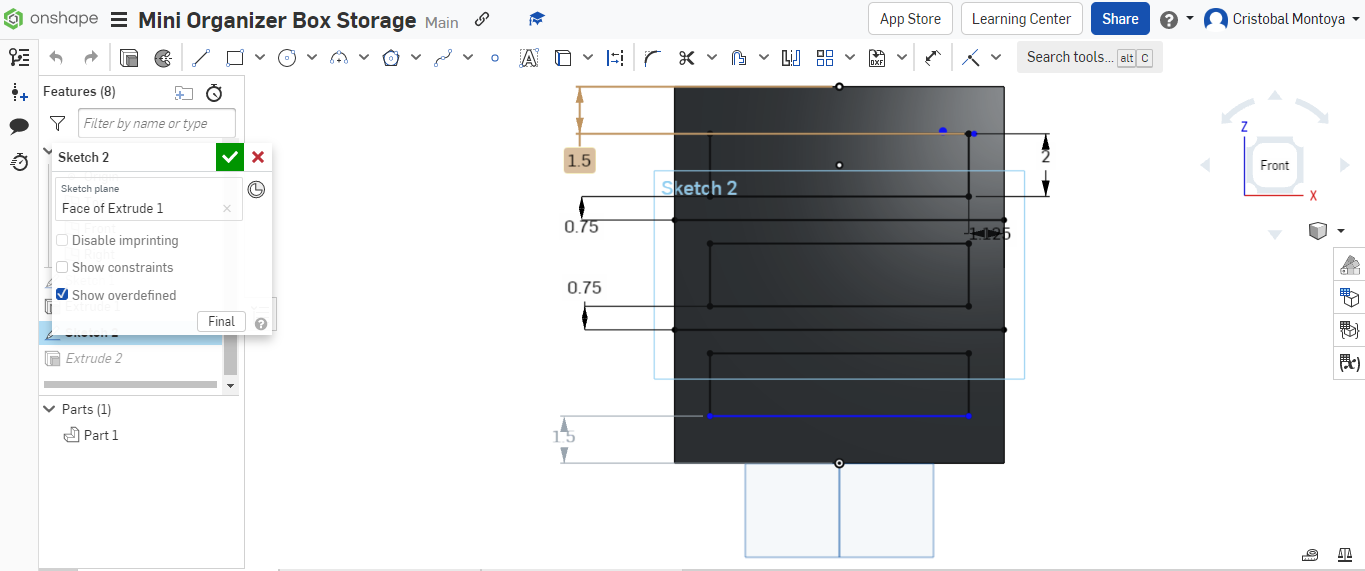
Task: Select the Mirror tool
Action: (x=791, y=58)
